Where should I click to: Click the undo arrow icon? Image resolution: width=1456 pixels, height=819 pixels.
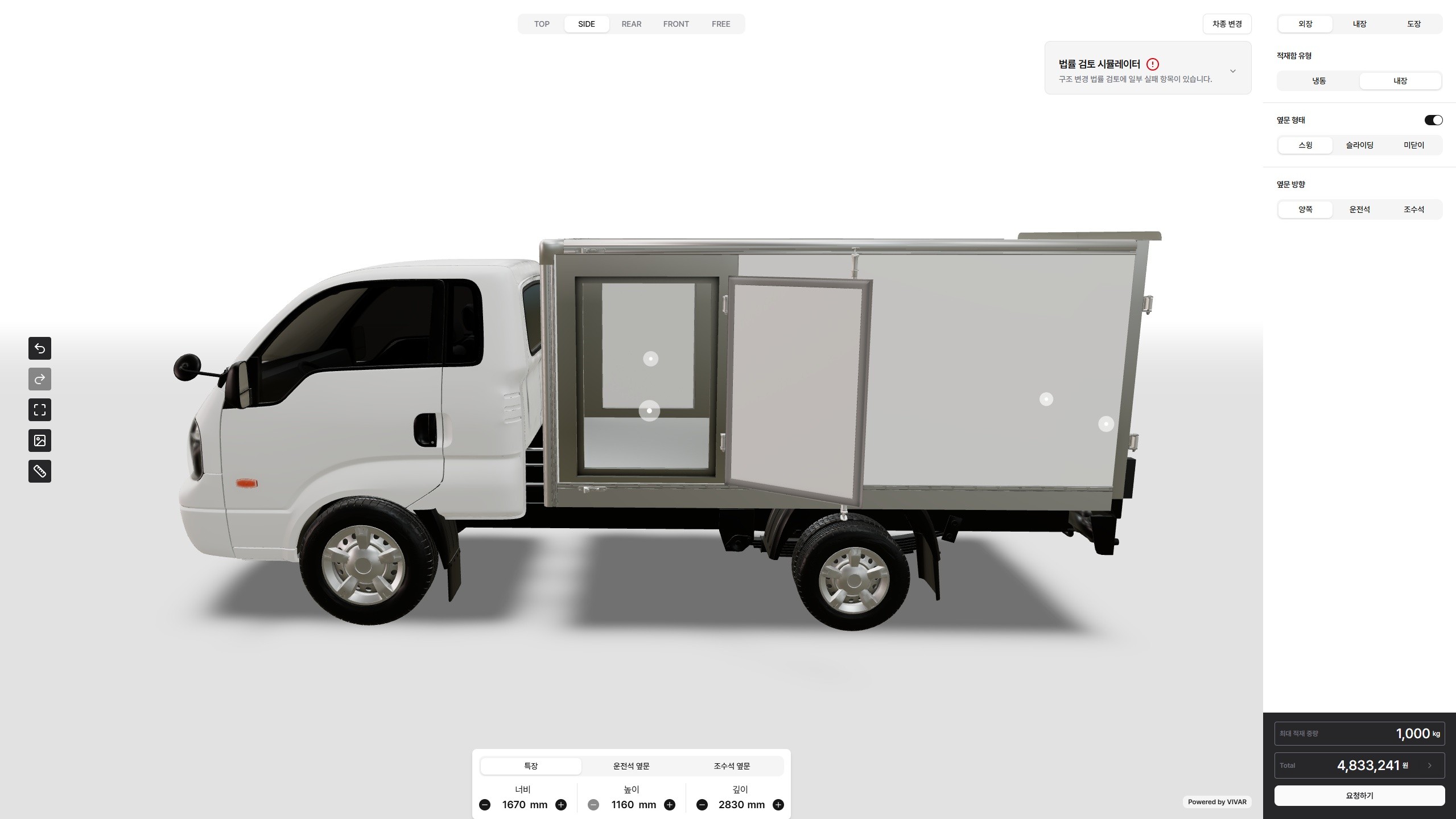click(40, 348)
